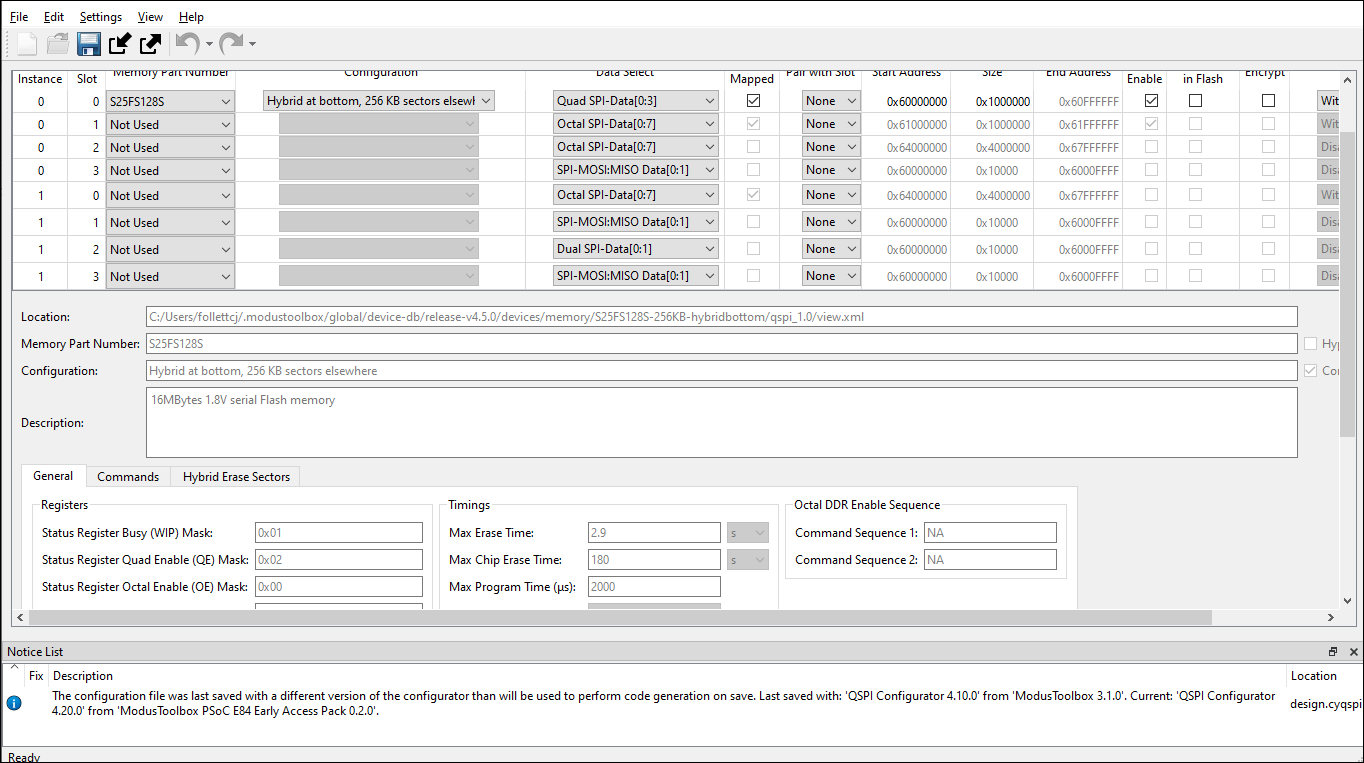The height and width of the screenshot is (763, 1364).
Task: Uncheck Enable for S25FS128S row
Action: (x=1152, y=100)
